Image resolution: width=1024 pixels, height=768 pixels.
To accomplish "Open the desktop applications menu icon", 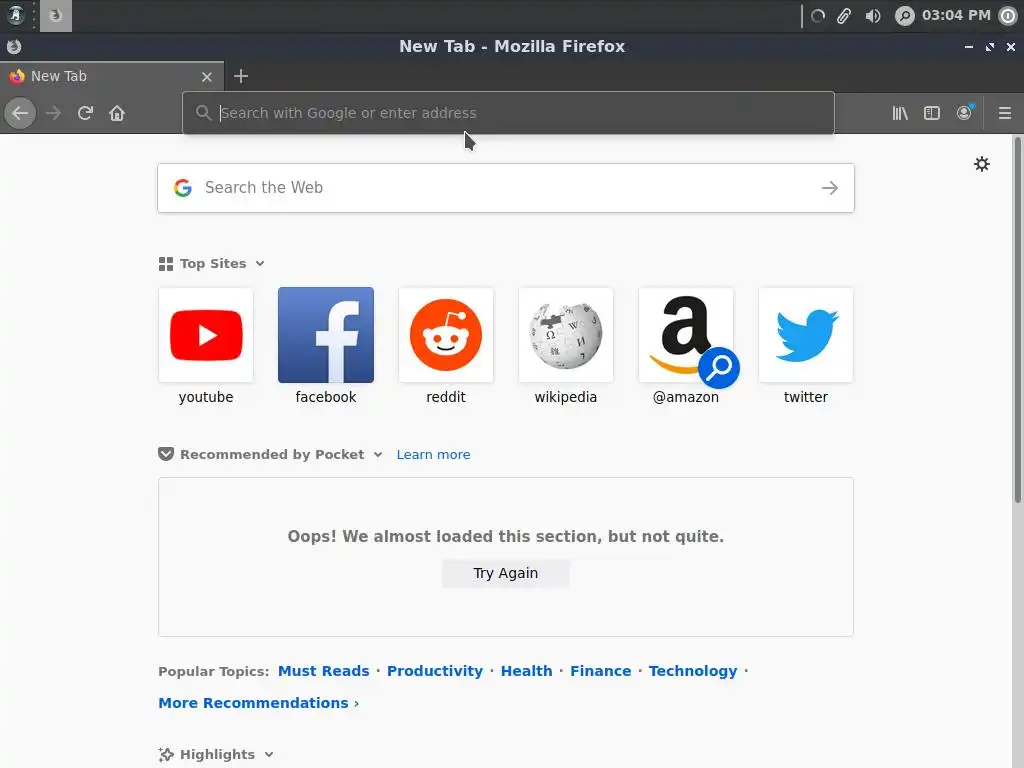I will click(x=16, y=15).
